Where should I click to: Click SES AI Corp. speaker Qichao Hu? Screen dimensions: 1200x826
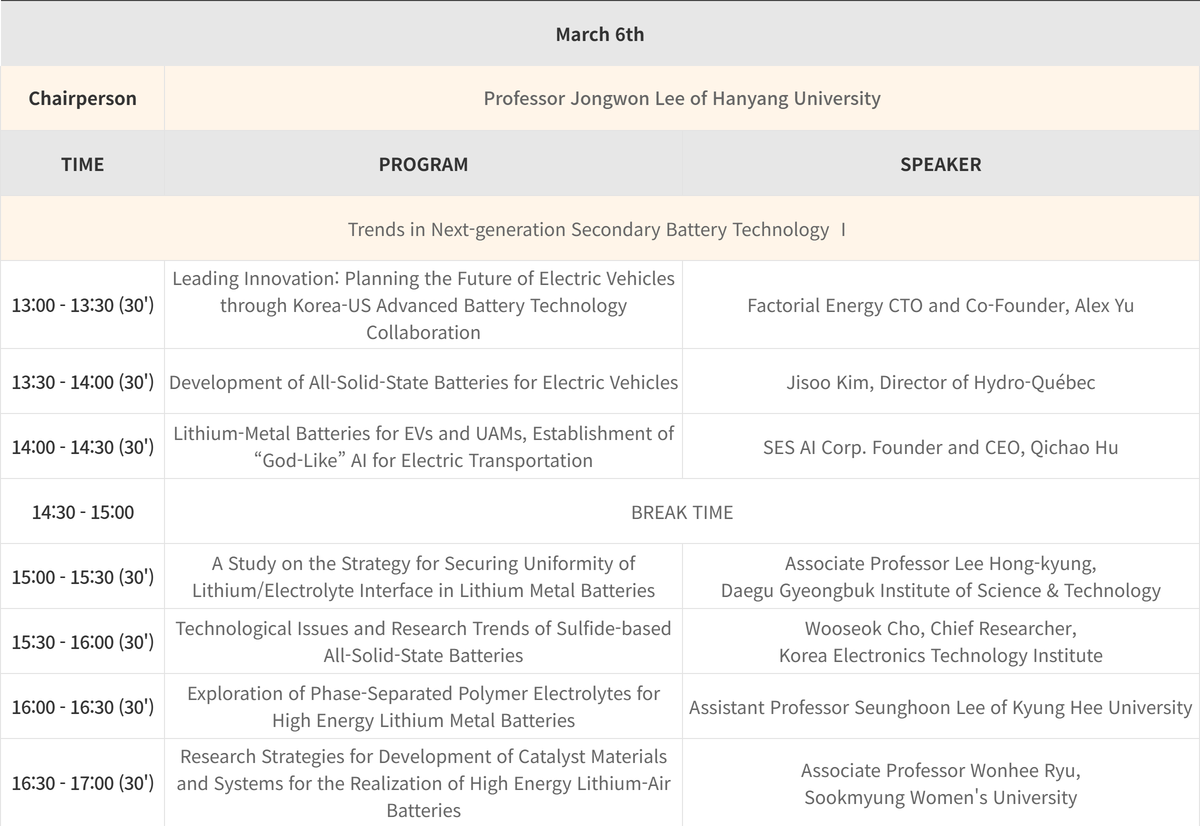pyautogui.click(x=940, y=447)
